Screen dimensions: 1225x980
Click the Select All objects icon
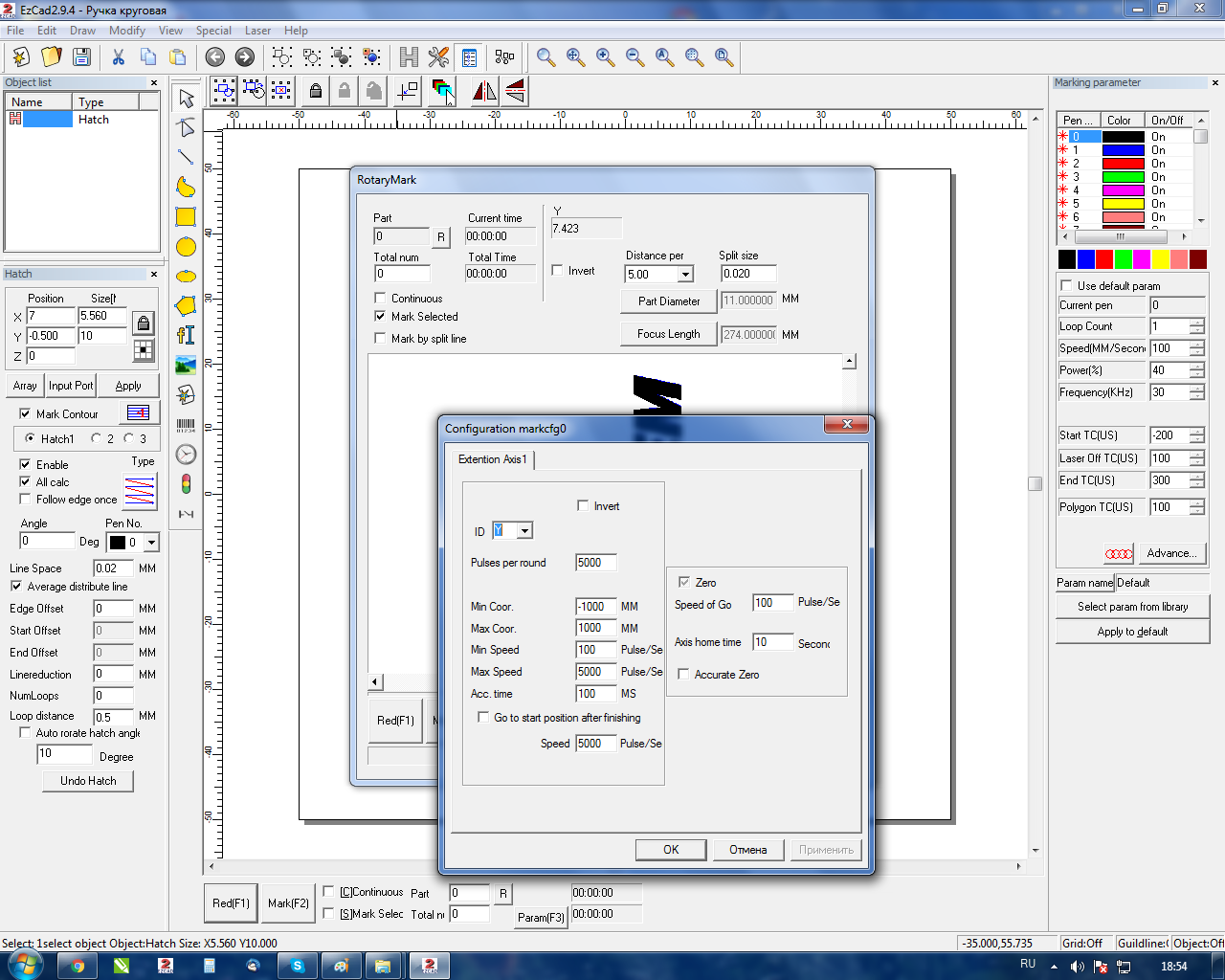(x=223, y=91)
